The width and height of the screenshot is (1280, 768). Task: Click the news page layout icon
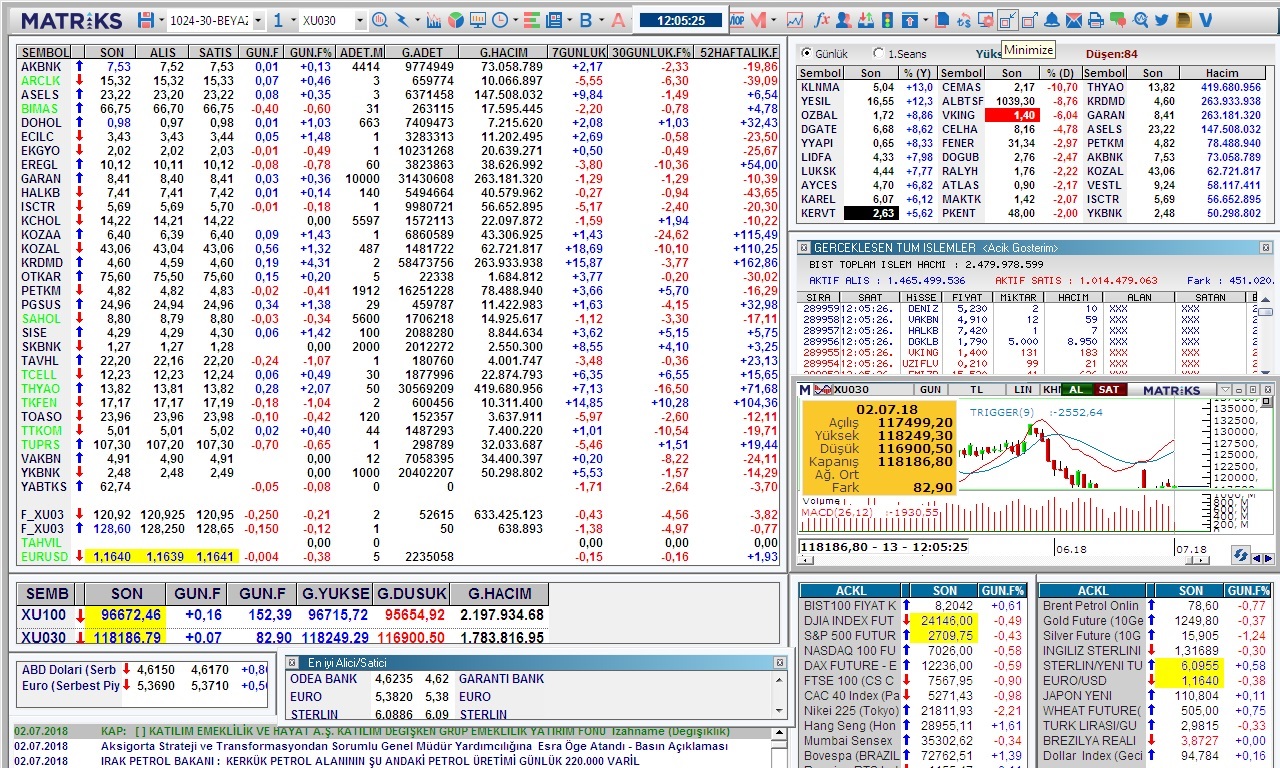[553, 20]
